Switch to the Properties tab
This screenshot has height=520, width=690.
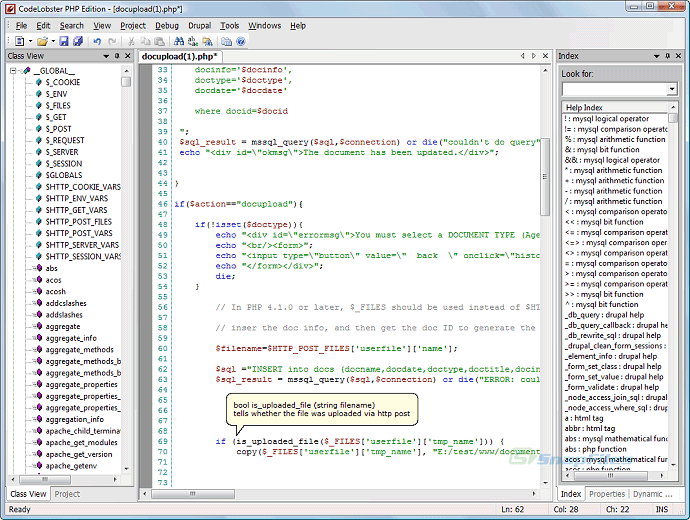[x=606, y=494]
